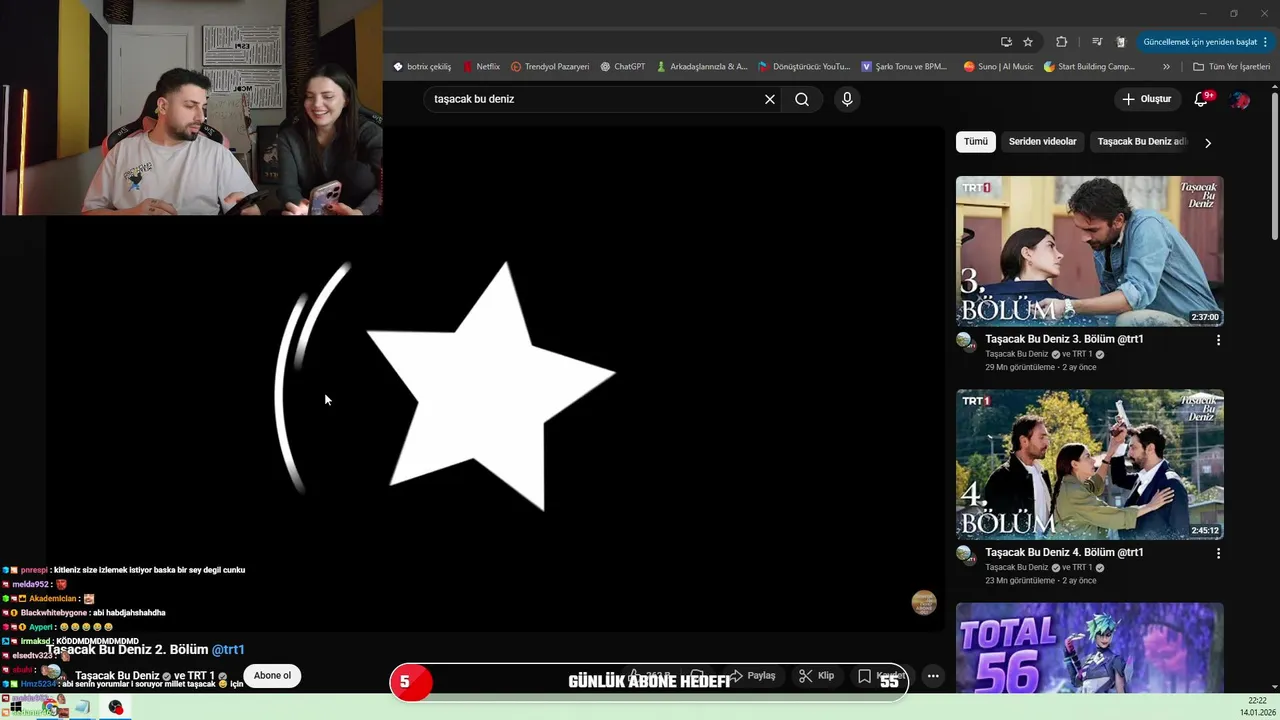Select the Taşacak Bu Deniz adlı chip
1280x720 pixels.
pos(1141,142)
